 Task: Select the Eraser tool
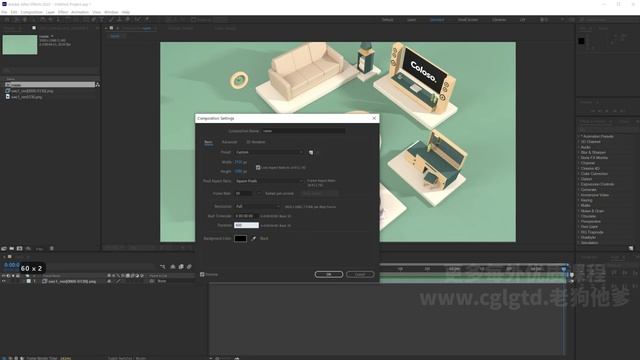coord(127,19)
